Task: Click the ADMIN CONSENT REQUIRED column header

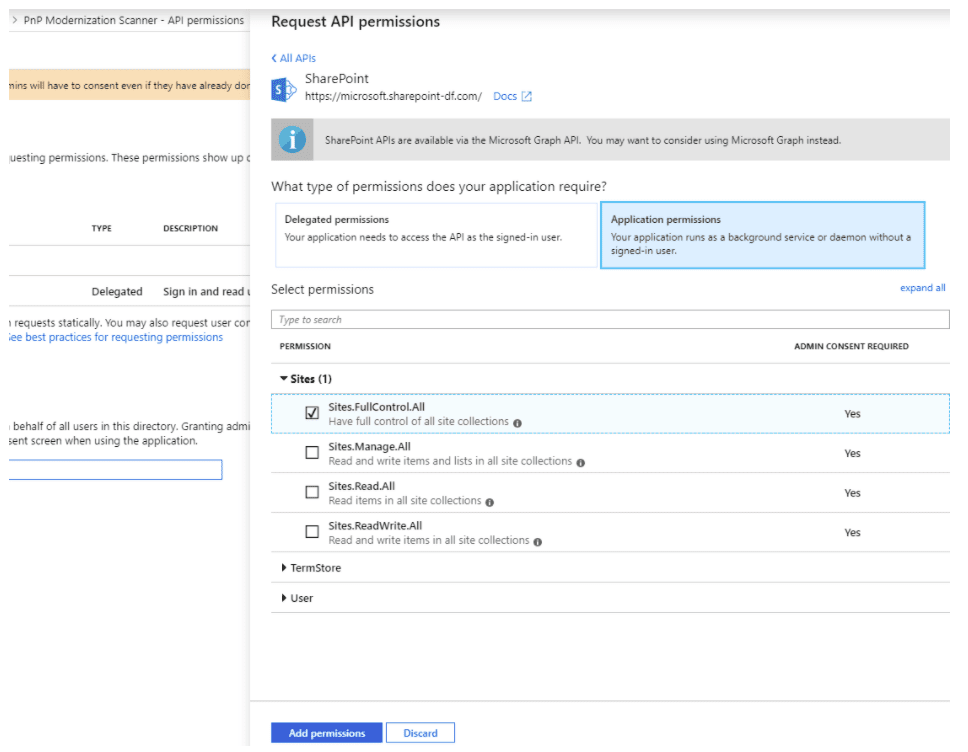Action: (x=851, y=346)
